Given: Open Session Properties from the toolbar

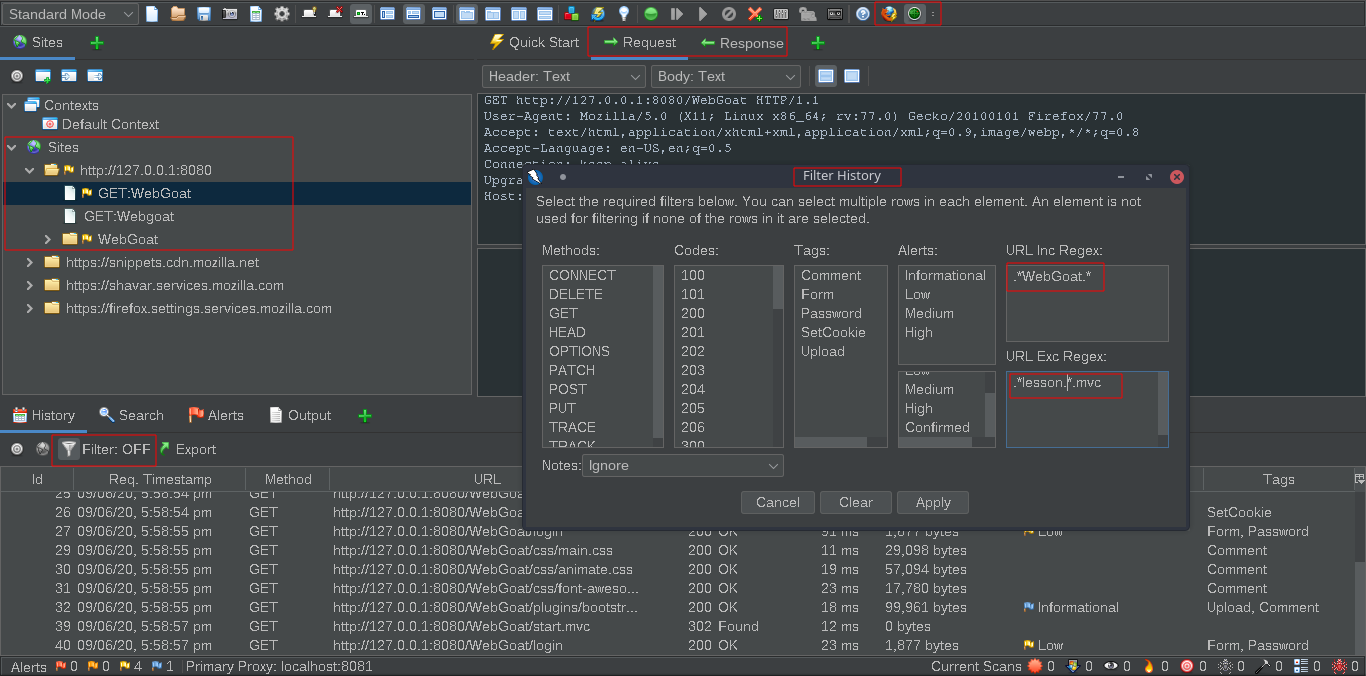Looking at the screenshot, I should pyautogui.click(x=256, y=14).
